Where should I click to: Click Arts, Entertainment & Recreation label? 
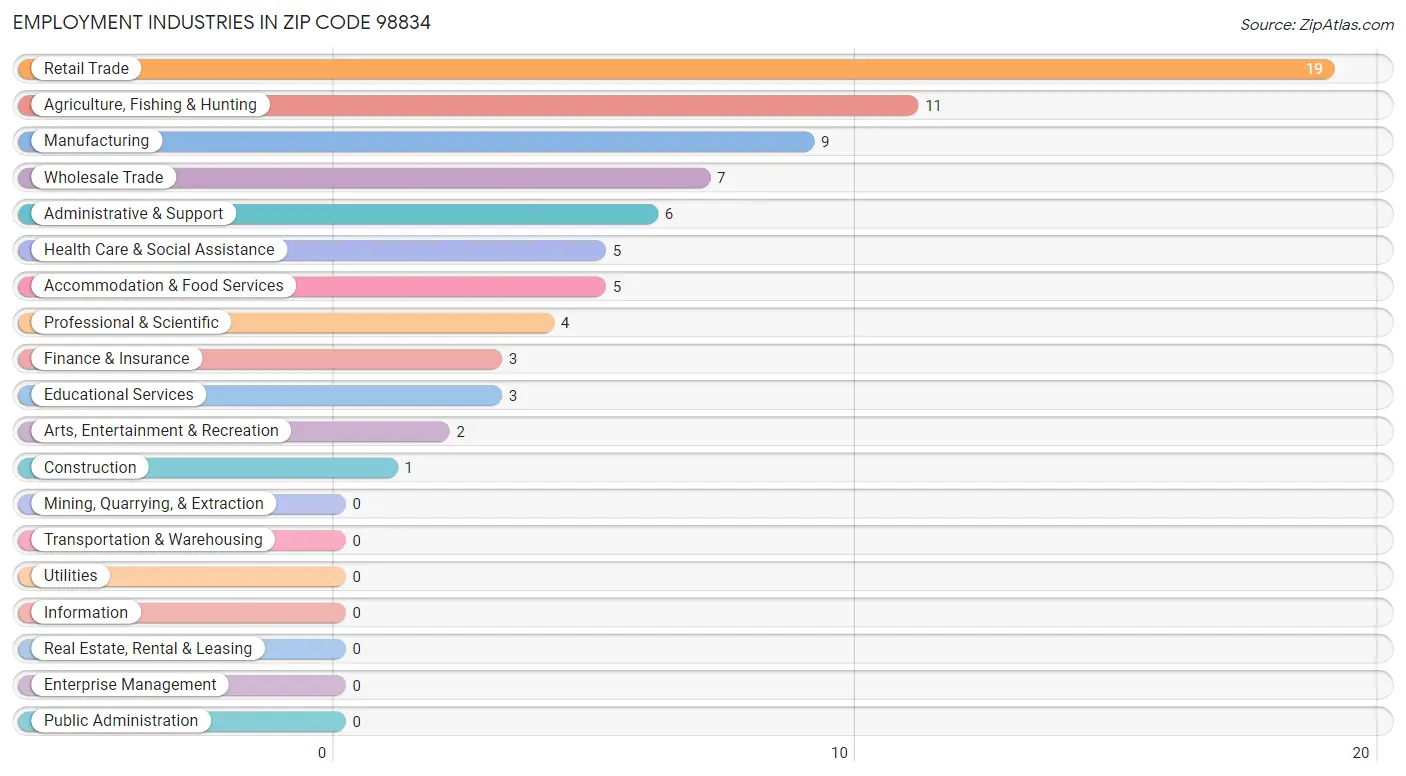(x=161, y=431)
